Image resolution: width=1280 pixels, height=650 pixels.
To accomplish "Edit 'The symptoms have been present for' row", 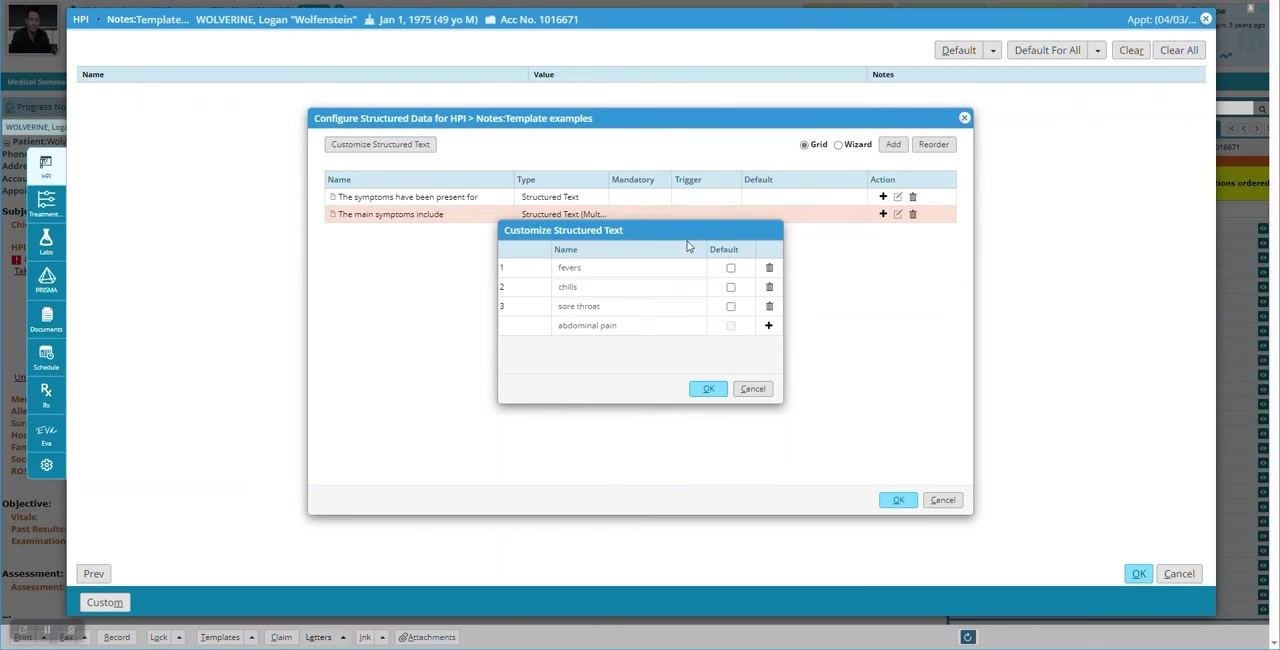I will point(898,197).
